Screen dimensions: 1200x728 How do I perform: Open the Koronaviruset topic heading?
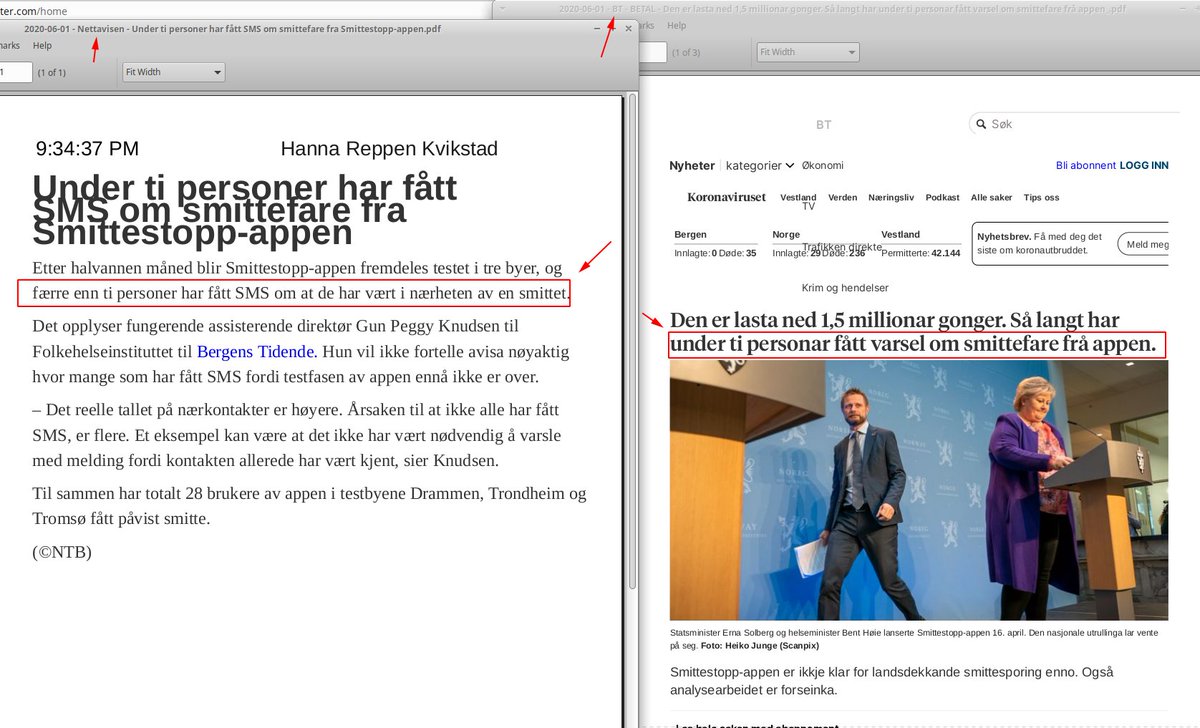pos(726,197)
